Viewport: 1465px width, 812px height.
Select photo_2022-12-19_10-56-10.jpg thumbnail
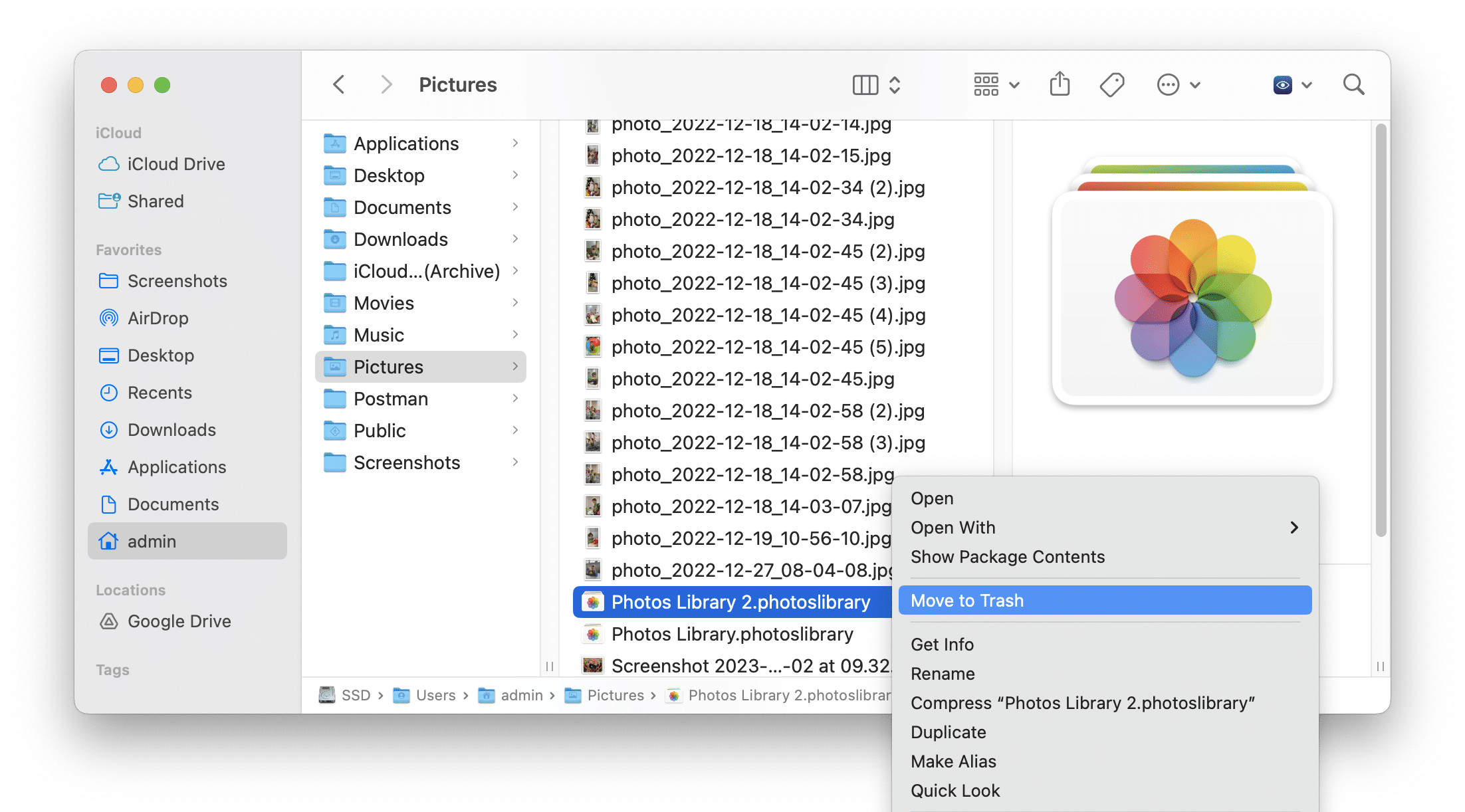[x=592, y=538]
